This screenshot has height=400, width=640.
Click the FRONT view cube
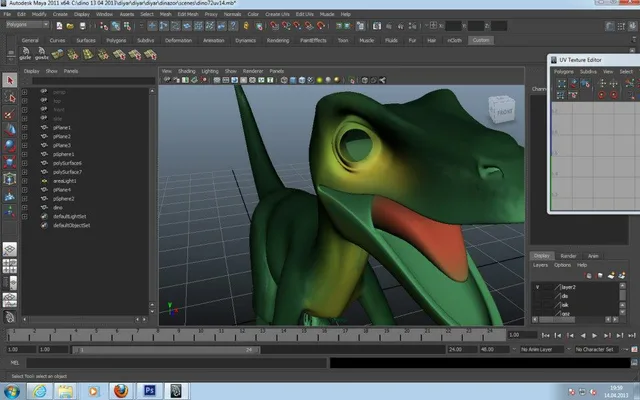tap(502, 110)
